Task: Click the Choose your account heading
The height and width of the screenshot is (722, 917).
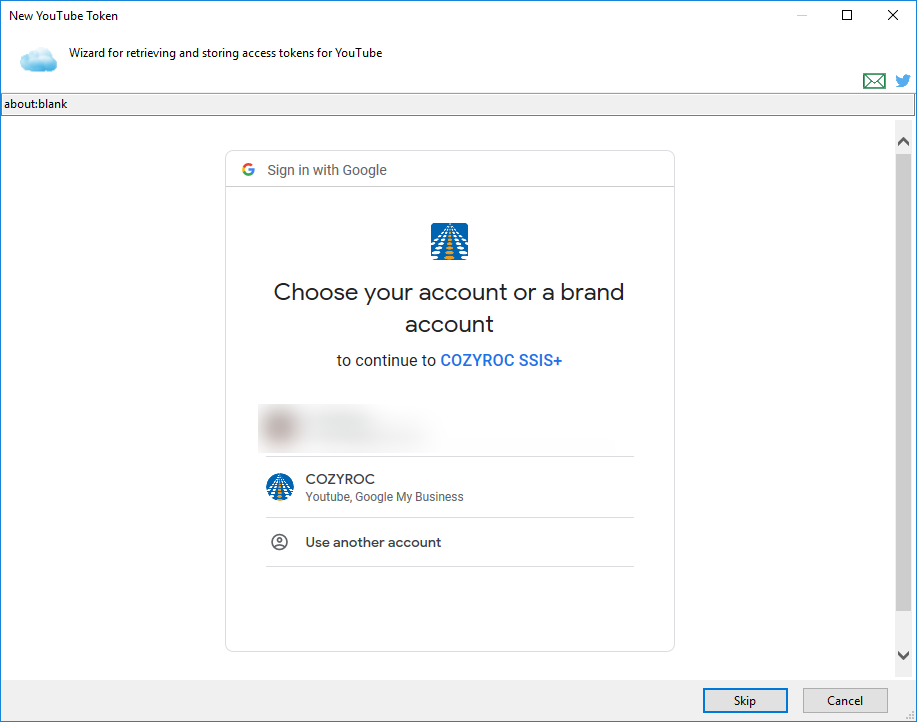Action: (x=449, y=308)
